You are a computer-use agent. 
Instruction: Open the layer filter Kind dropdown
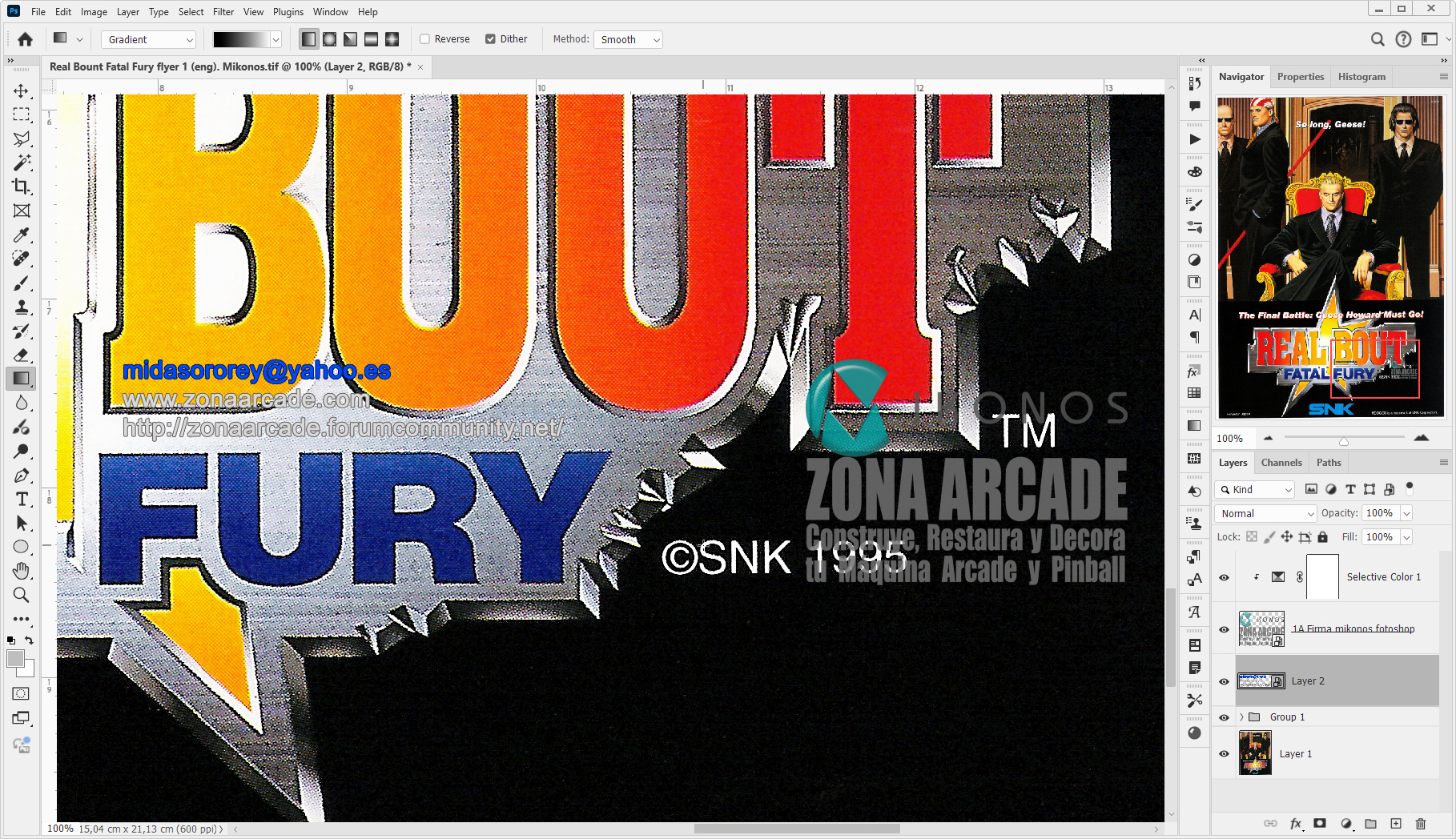pyautogui.click(x=1255, y=489)
